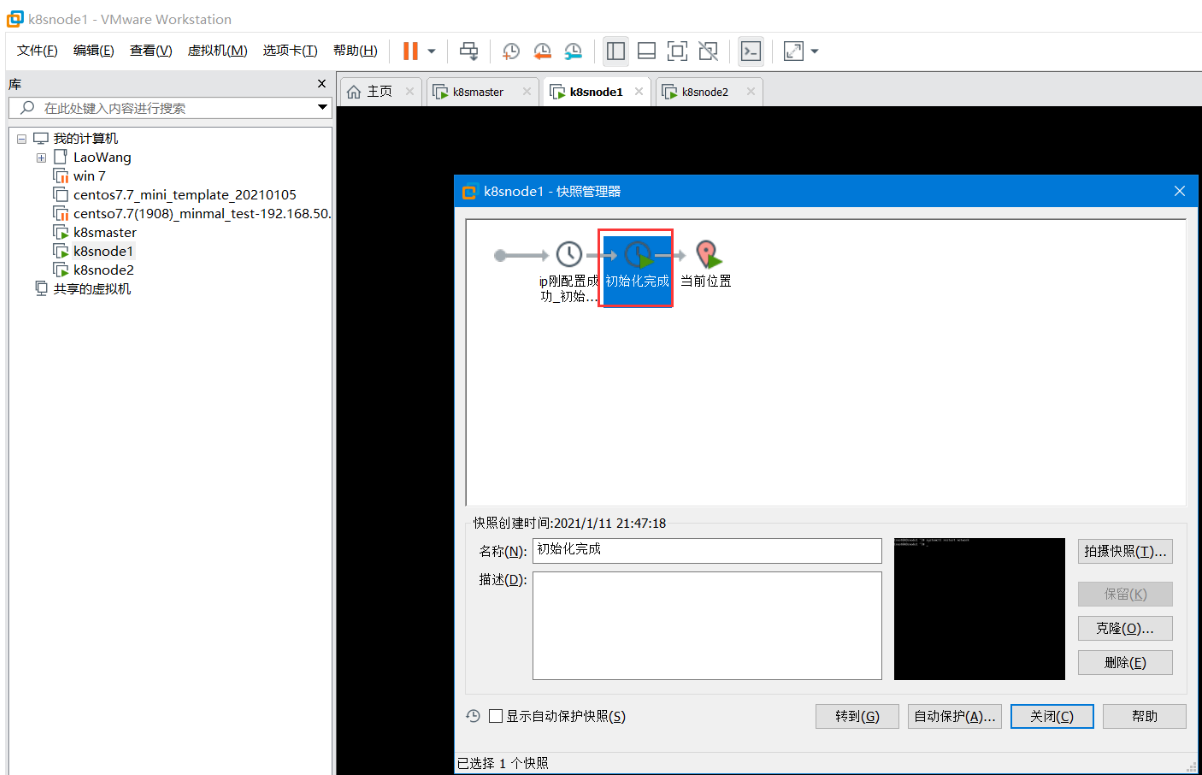
Task: Close the 主页 tab
Action: pyautogui.click(x=409, y=92)
